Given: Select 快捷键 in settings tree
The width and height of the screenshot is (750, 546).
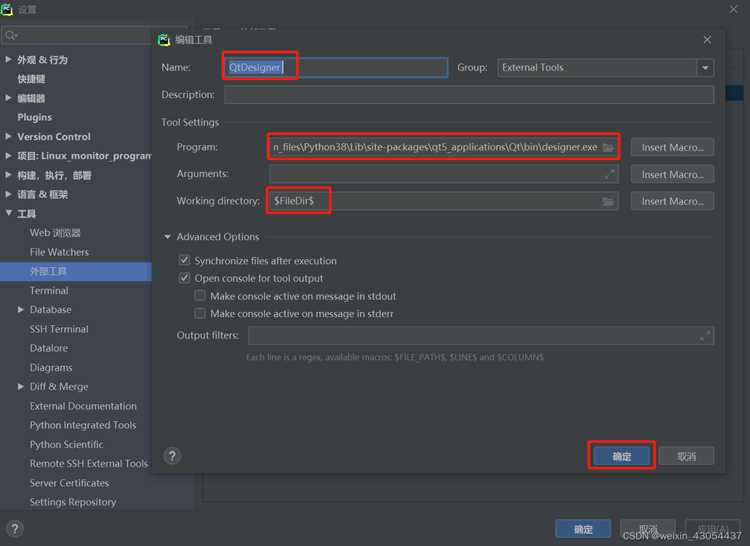Looking at the screenshot, I should (x=32, y=79).
